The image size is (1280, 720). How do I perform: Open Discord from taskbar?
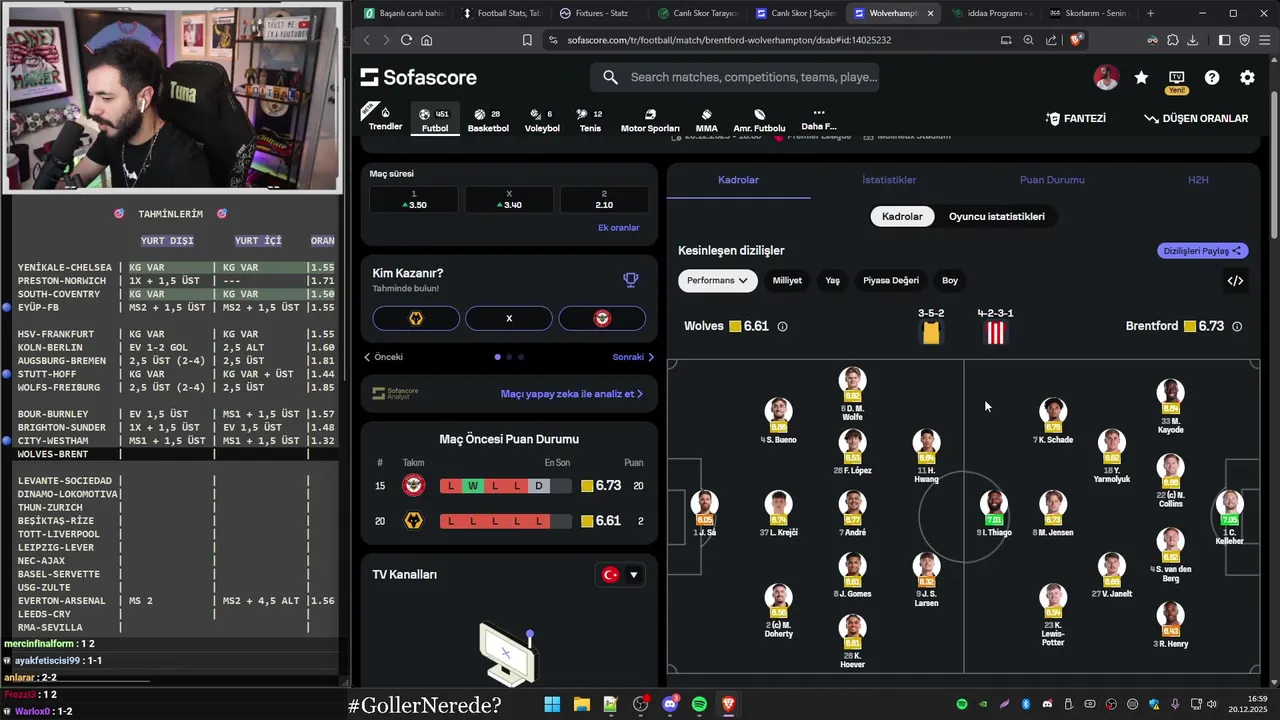(x=670, y=704)
